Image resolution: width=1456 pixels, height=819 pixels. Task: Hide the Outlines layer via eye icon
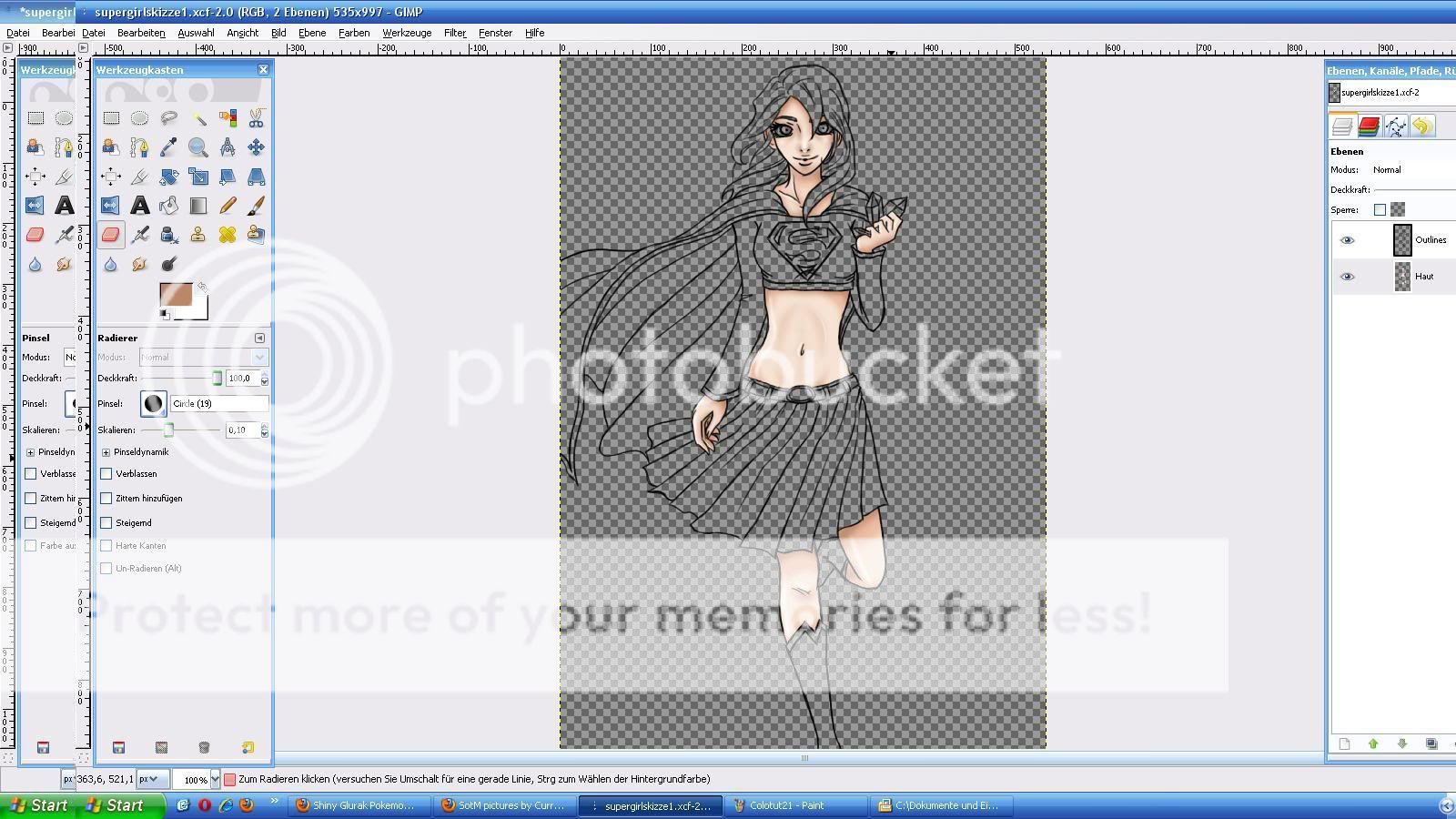tap(1348, 240)
